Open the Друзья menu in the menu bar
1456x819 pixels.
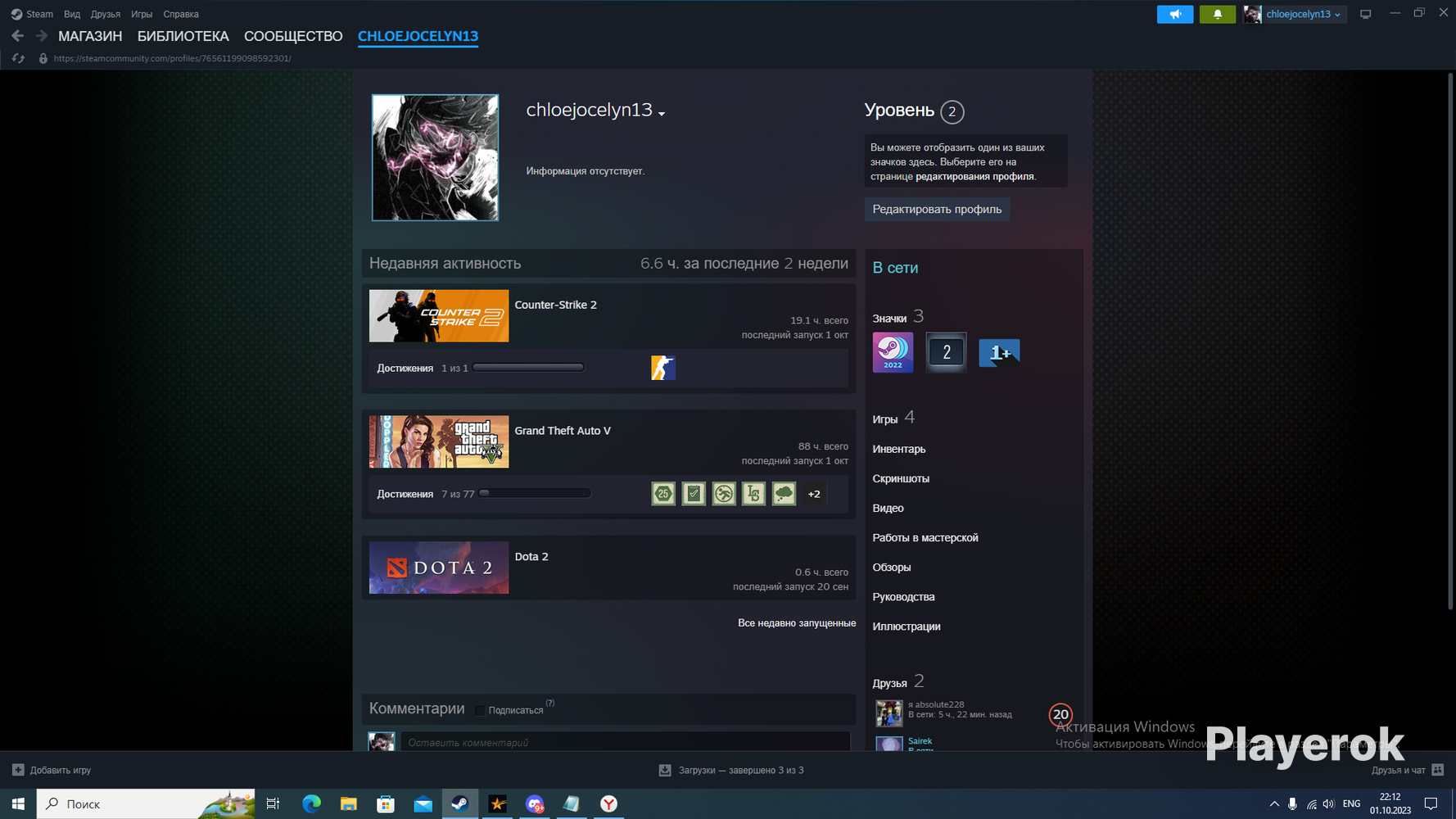pos(106,14)
